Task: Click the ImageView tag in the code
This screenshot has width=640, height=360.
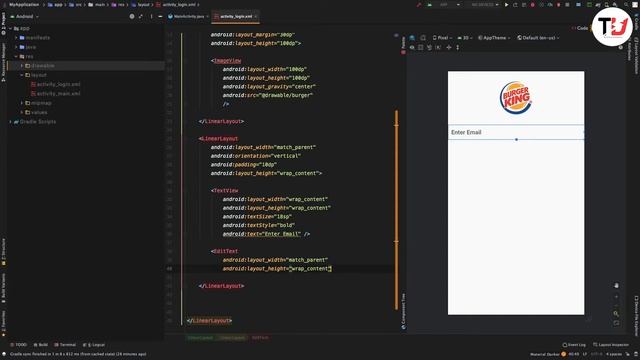Action: point(226,60)
